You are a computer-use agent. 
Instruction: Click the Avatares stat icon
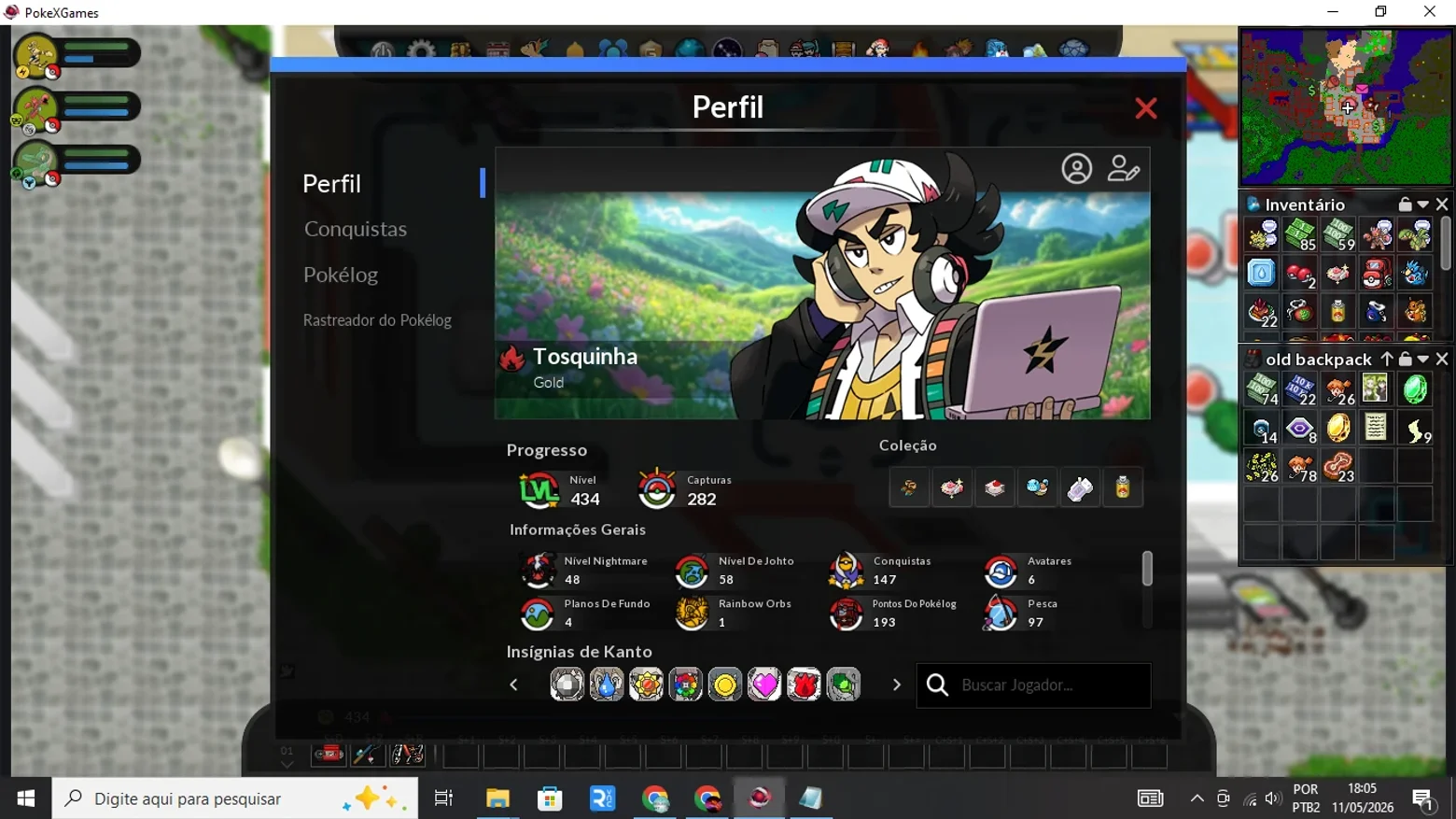tap(1001, 571)
